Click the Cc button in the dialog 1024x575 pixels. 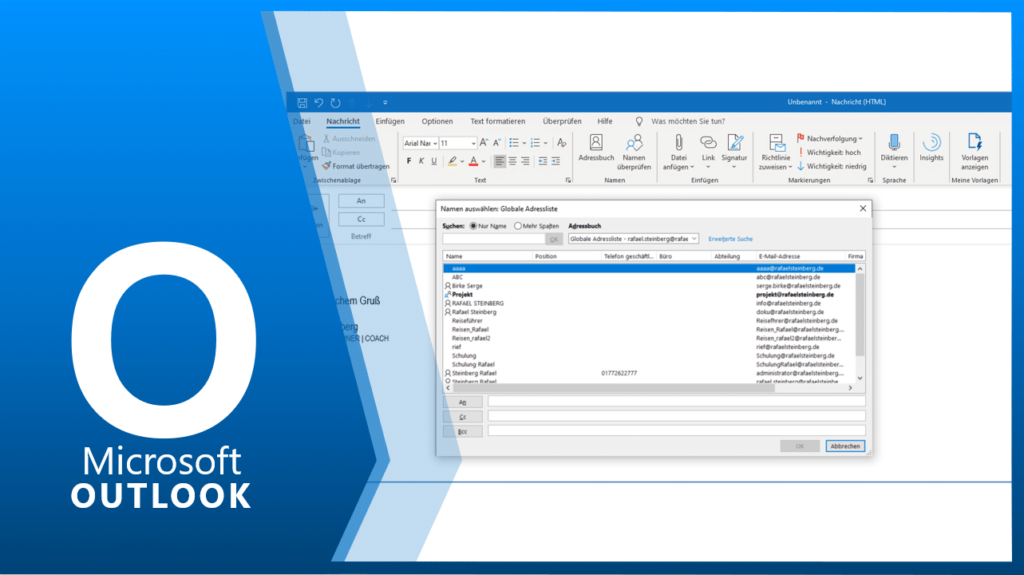462,417
